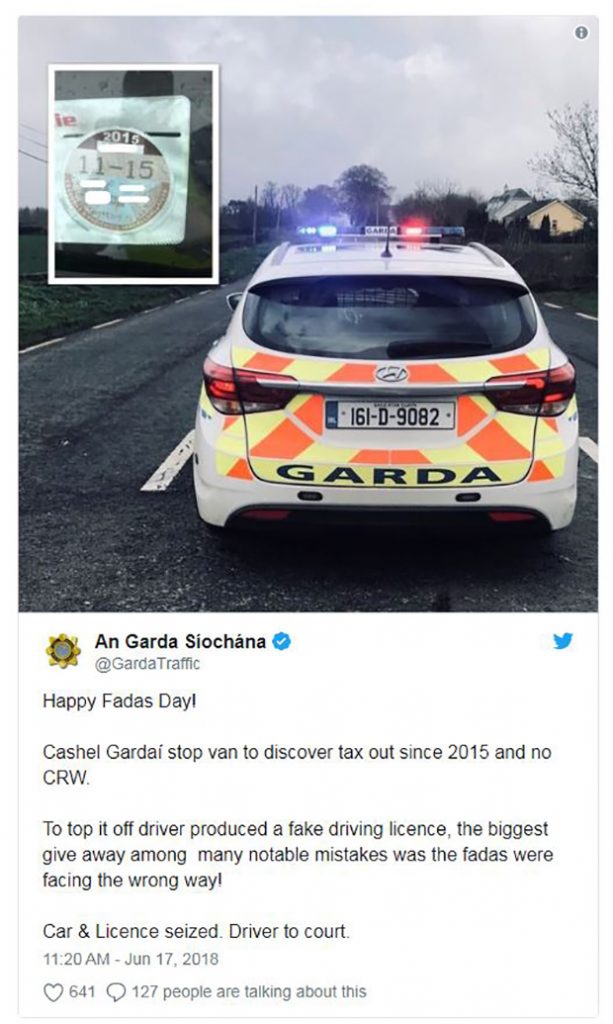This screenshot has width=613, height=1024.
Task: Click the flashing roof light bar
Action: click(381, 231)
